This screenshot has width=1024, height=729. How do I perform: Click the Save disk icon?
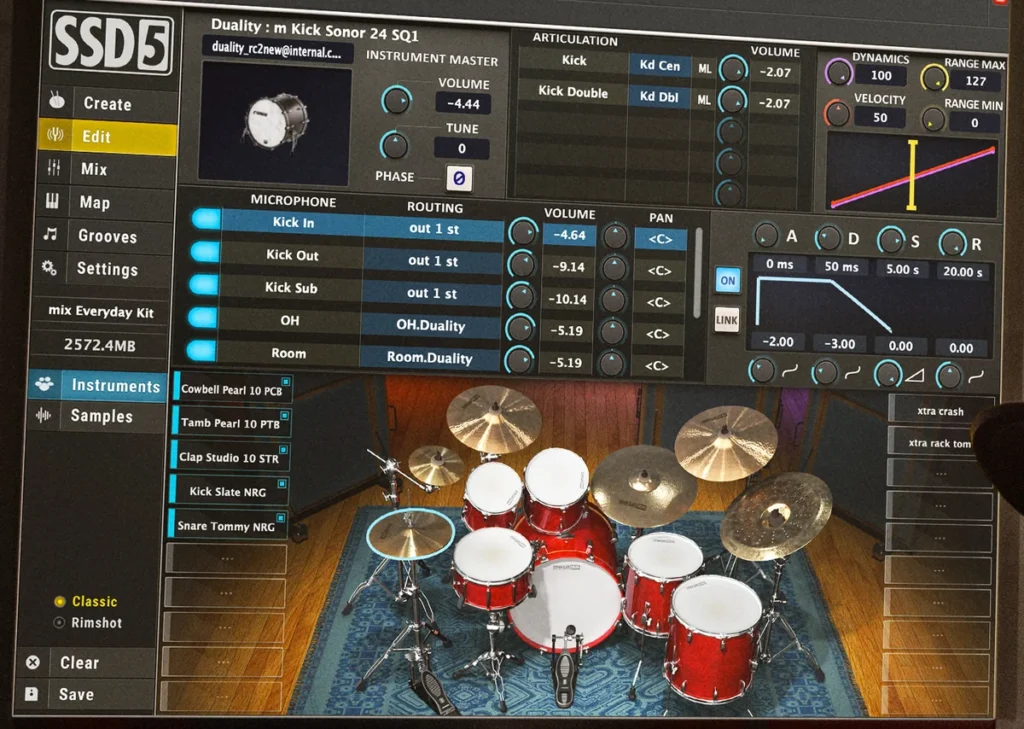click(x=31, y=694)
